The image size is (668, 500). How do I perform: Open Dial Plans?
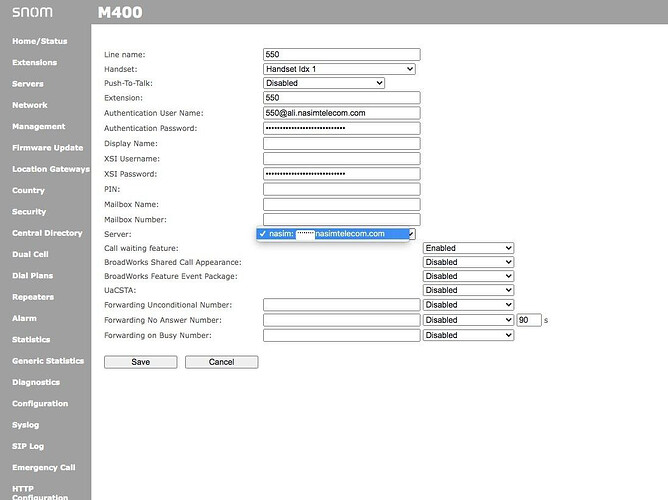[x=32, y=276]
